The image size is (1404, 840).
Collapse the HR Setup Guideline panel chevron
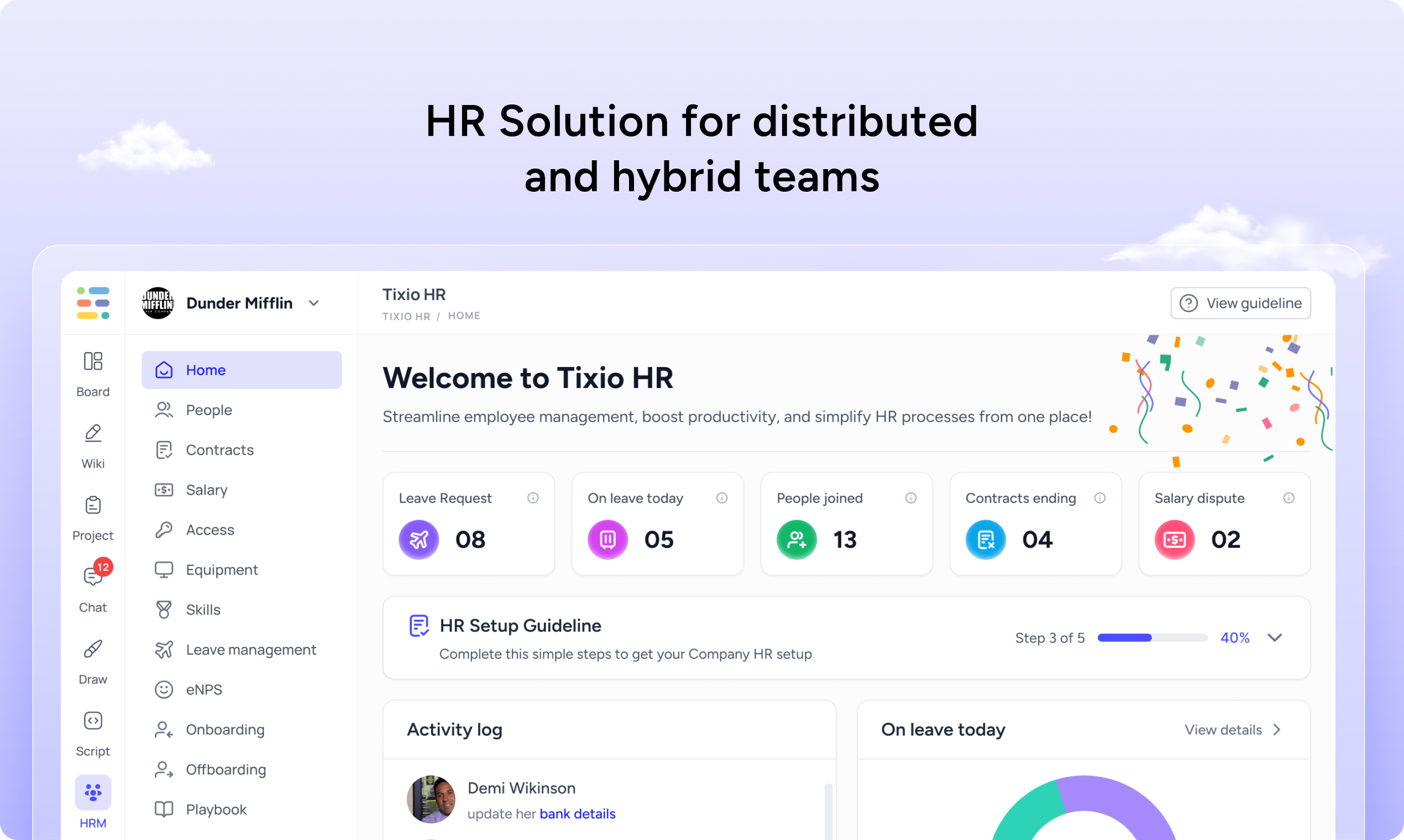[1275, 638]
